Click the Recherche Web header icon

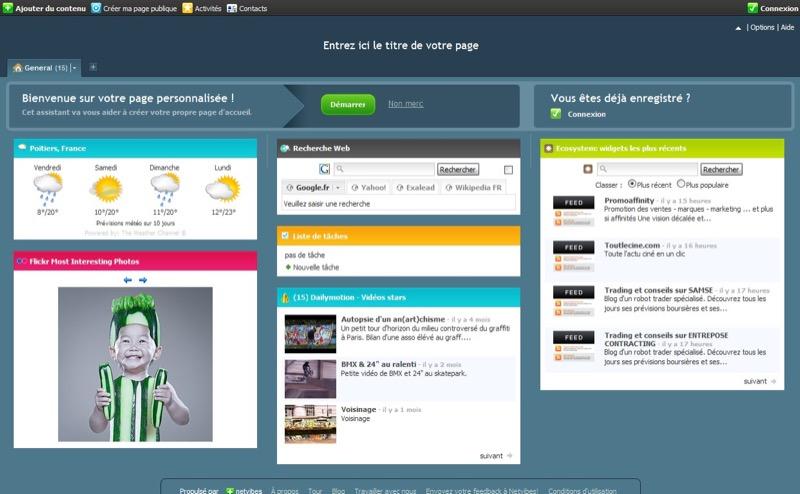pyautogui.click(x=285, y=148)
